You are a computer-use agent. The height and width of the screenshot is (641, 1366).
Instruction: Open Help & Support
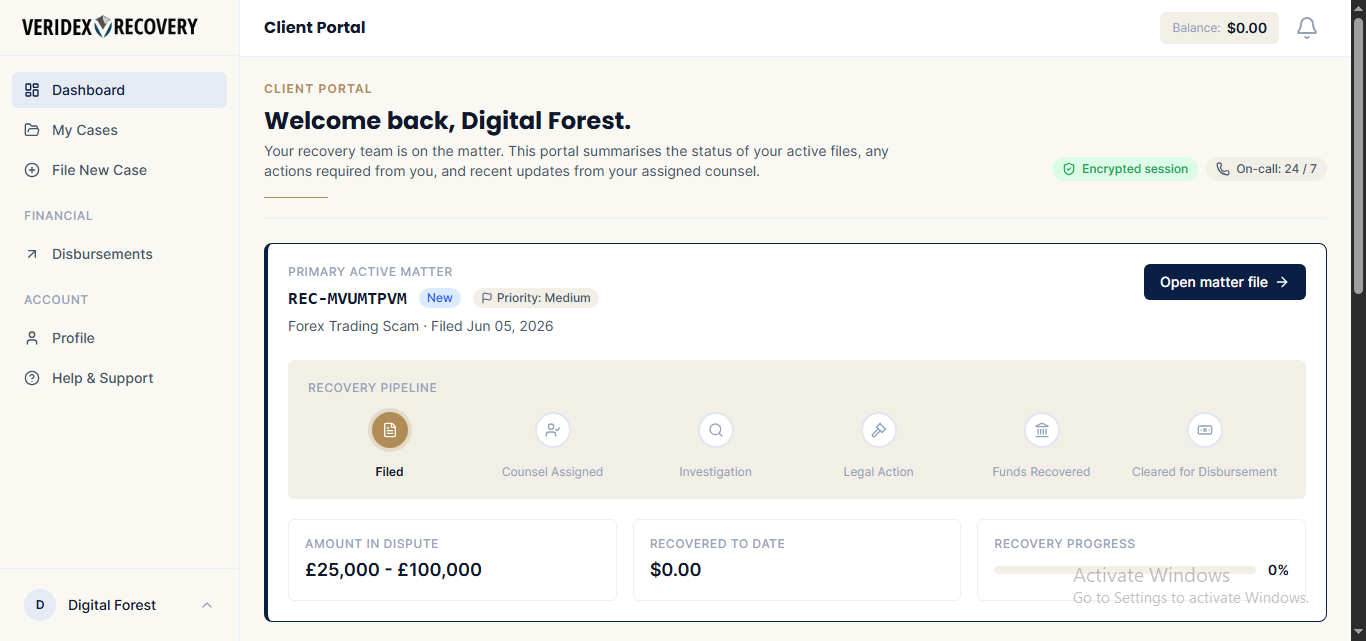119,378
